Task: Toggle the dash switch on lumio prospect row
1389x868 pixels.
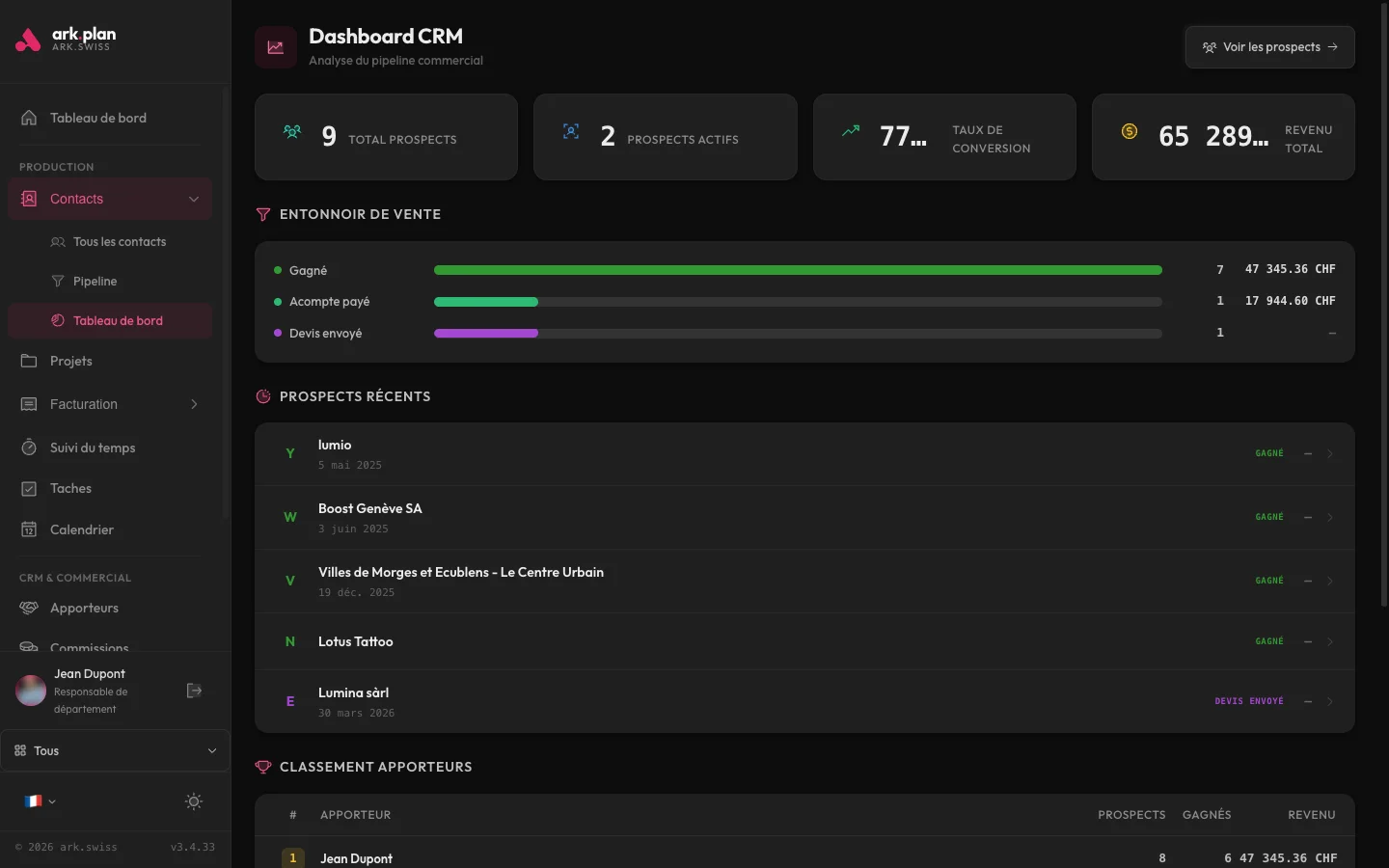Action: 1308,454
